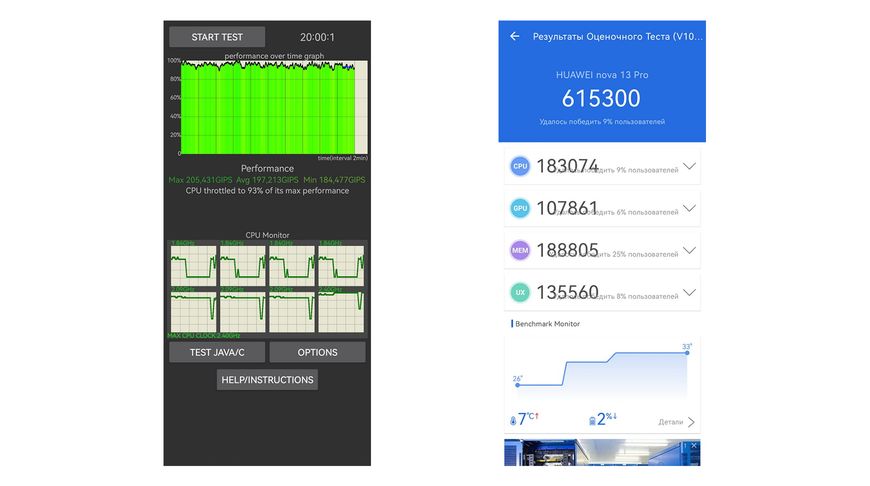Click total score 615300

point(601,99)
